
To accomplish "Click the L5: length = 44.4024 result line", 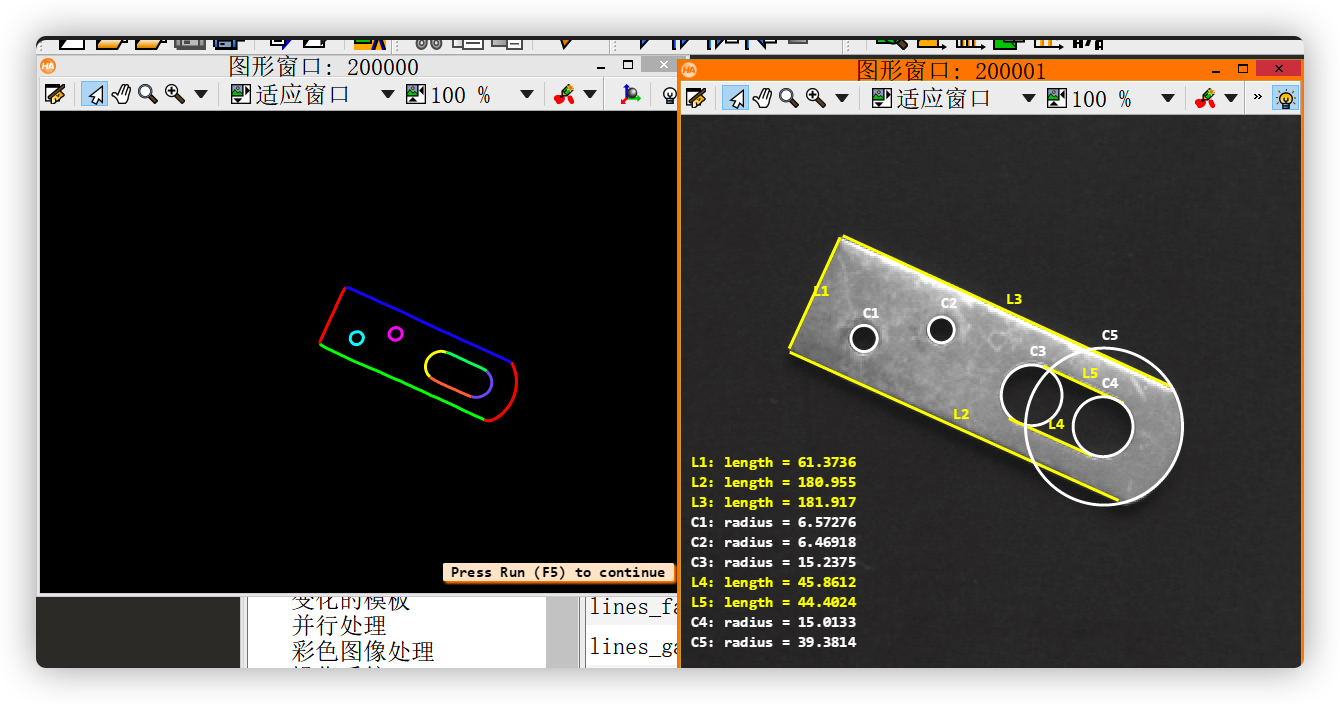I will 773,602.
